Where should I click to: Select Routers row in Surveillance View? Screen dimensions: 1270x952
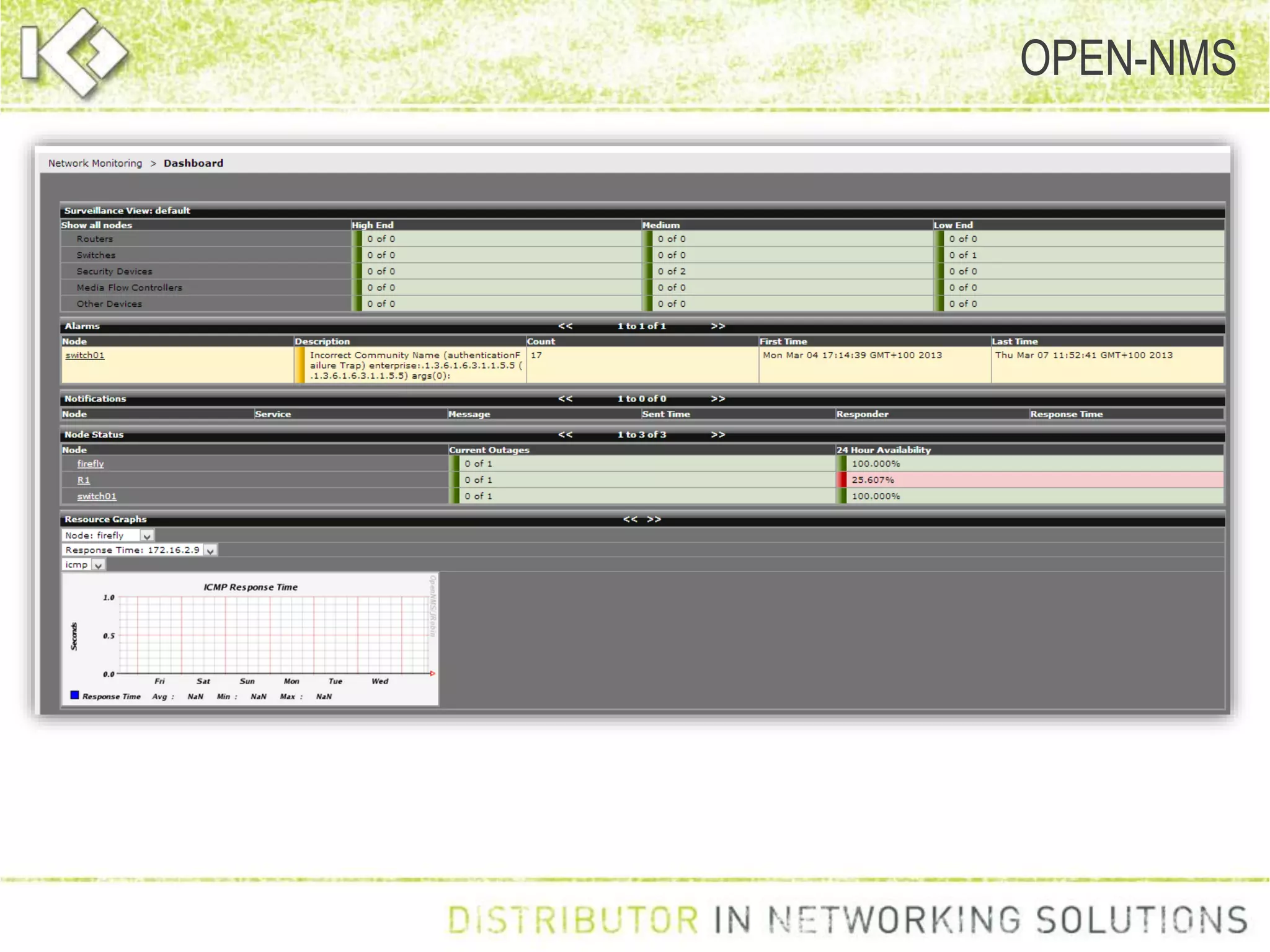[95, 239]
